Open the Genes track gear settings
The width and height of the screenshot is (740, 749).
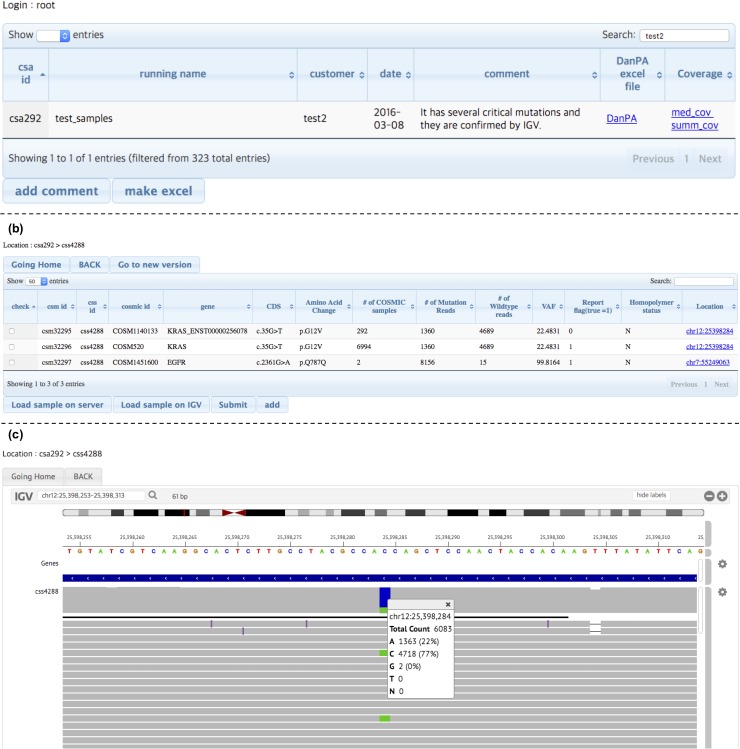721,564
